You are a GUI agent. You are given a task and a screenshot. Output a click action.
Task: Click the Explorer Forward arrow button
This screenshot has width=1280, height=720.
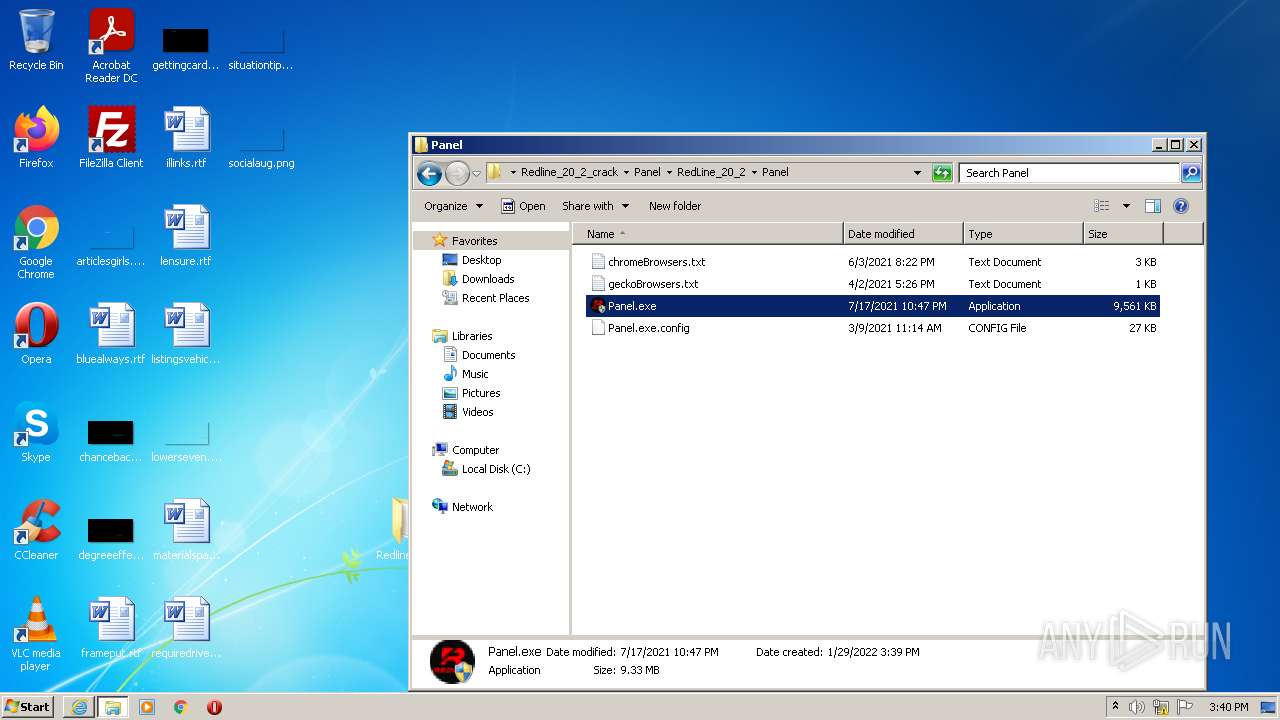pyautogui.click(x=457, y=173)
